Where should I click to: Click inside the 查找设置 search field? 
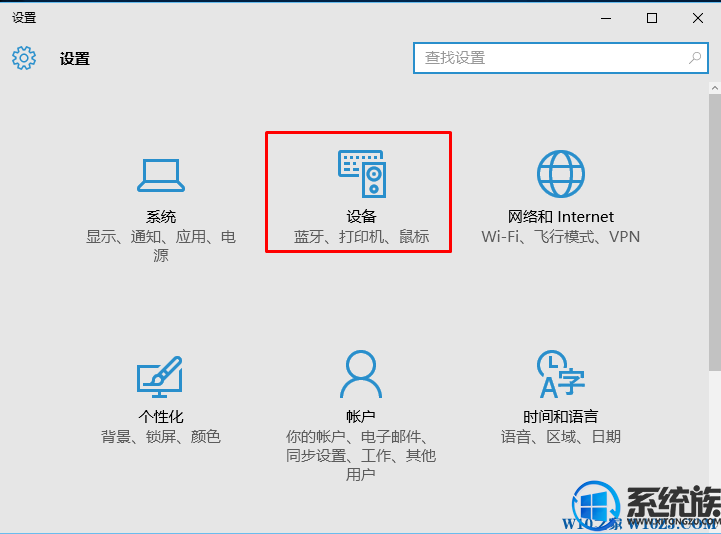(561, 58)
